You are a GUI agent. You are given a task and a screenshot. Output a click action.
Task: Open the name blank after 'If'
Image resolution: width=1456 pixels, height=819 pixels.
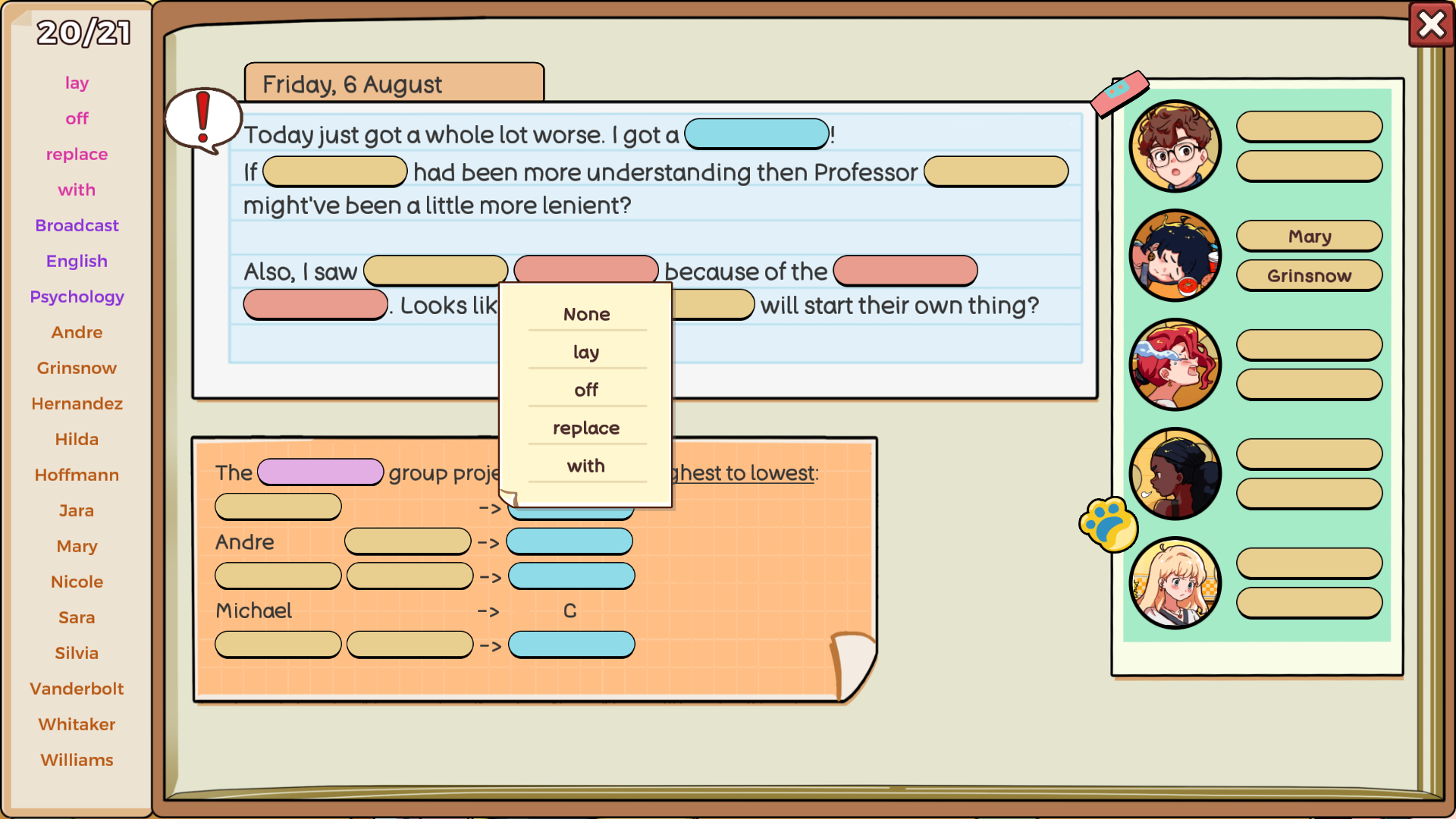tap(334, 172)
